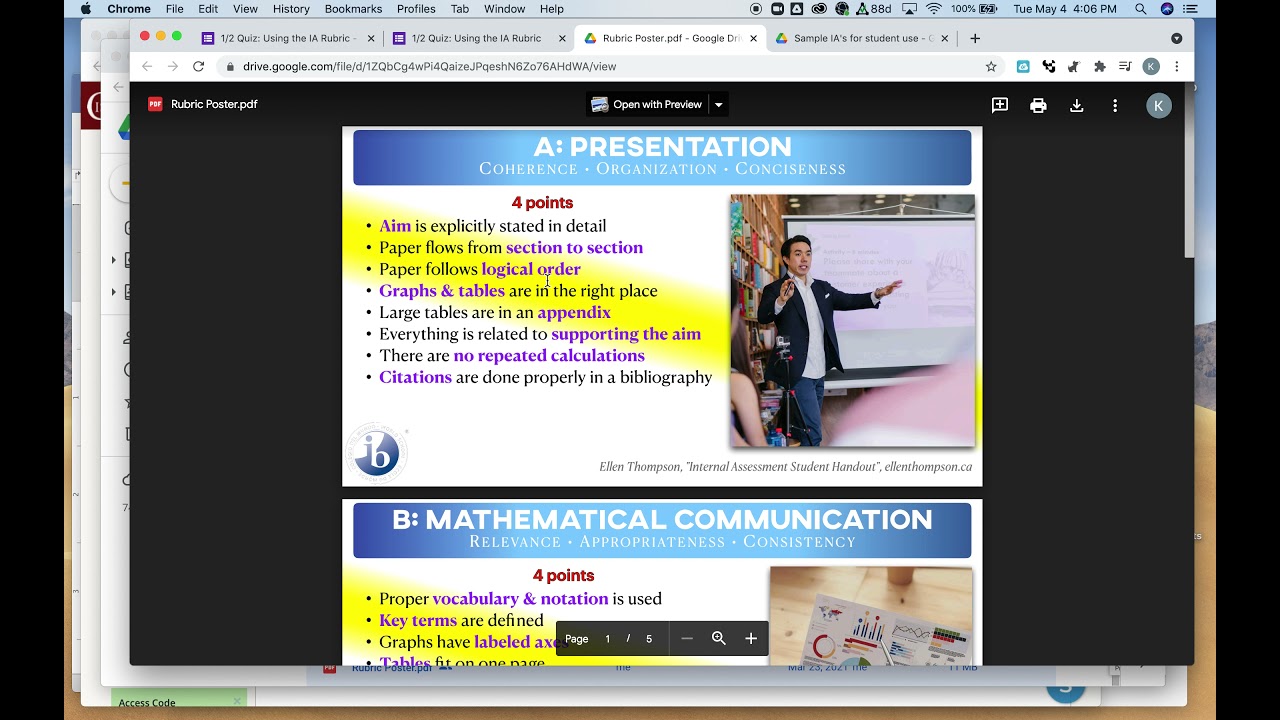1280x720 pixels.
Task: Click the red PDF file icon
Action: click(155, 104)
